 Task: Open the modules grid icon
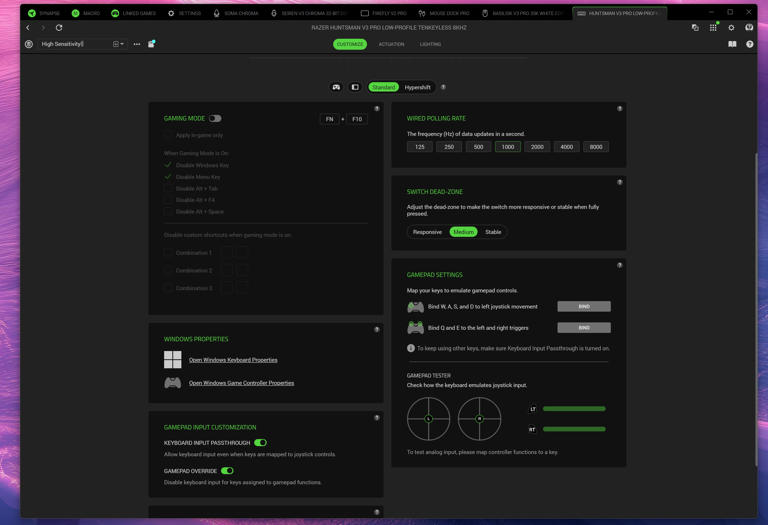point(713,28)
